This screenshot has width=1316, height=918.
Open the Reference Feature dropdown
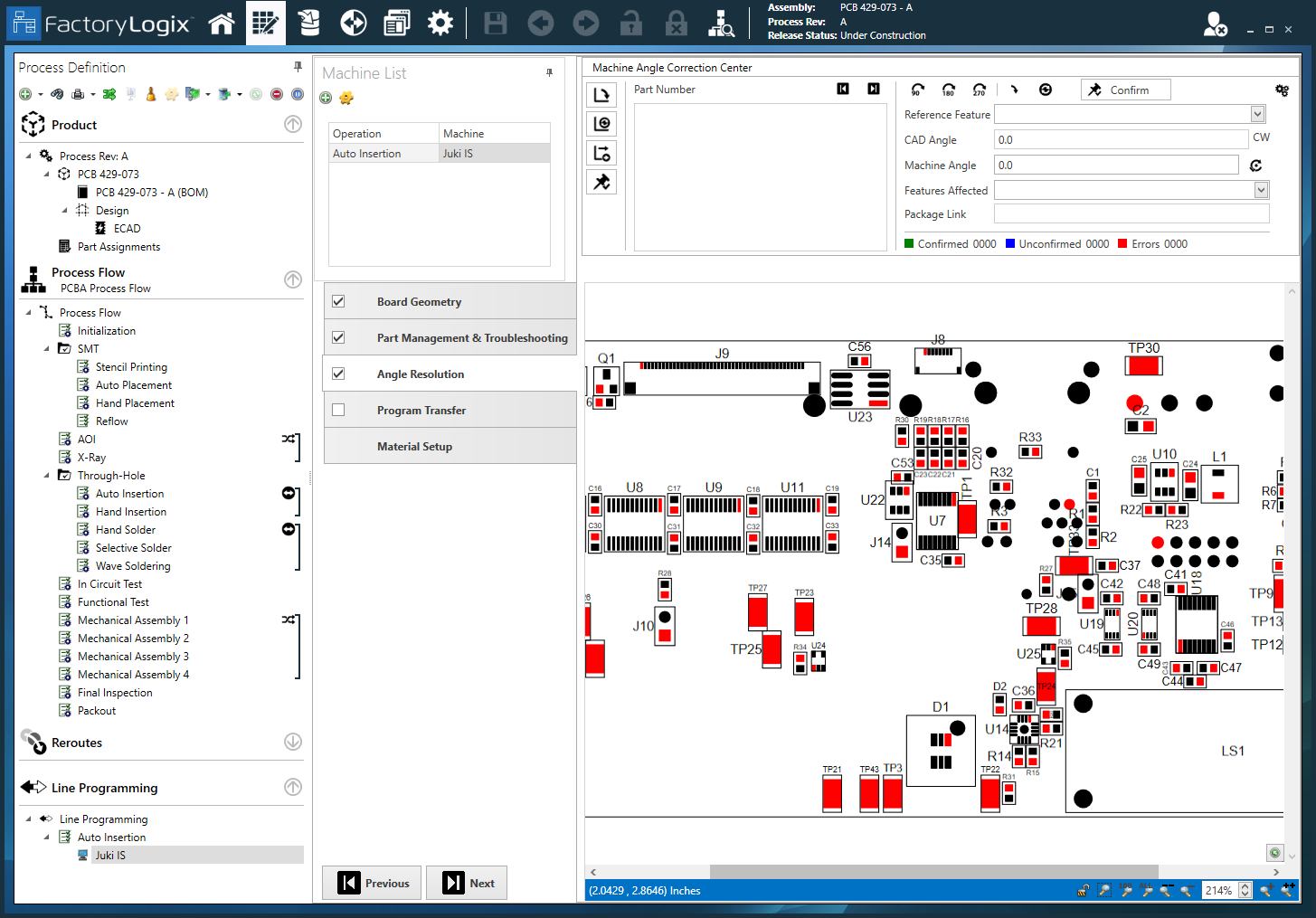click(1257, 114)
